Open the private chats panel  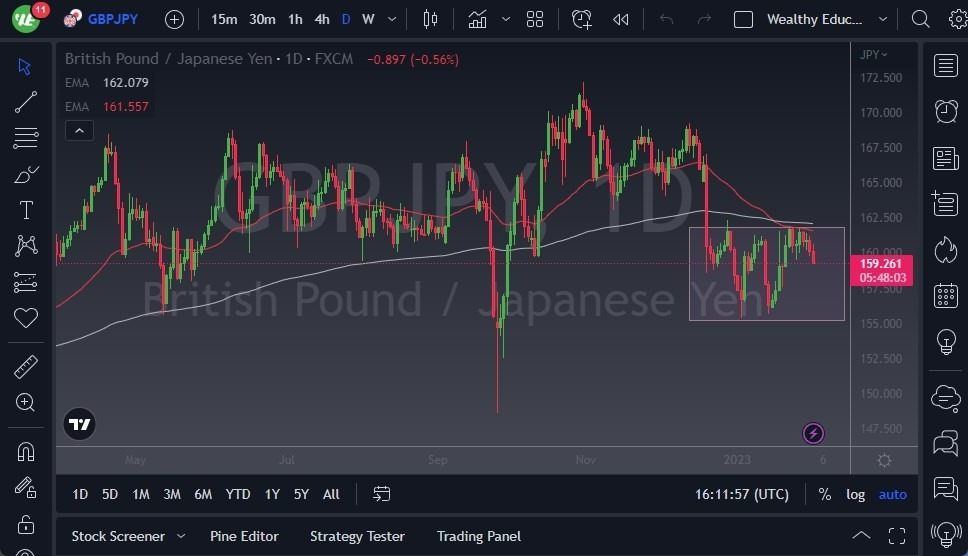(946, 444)
